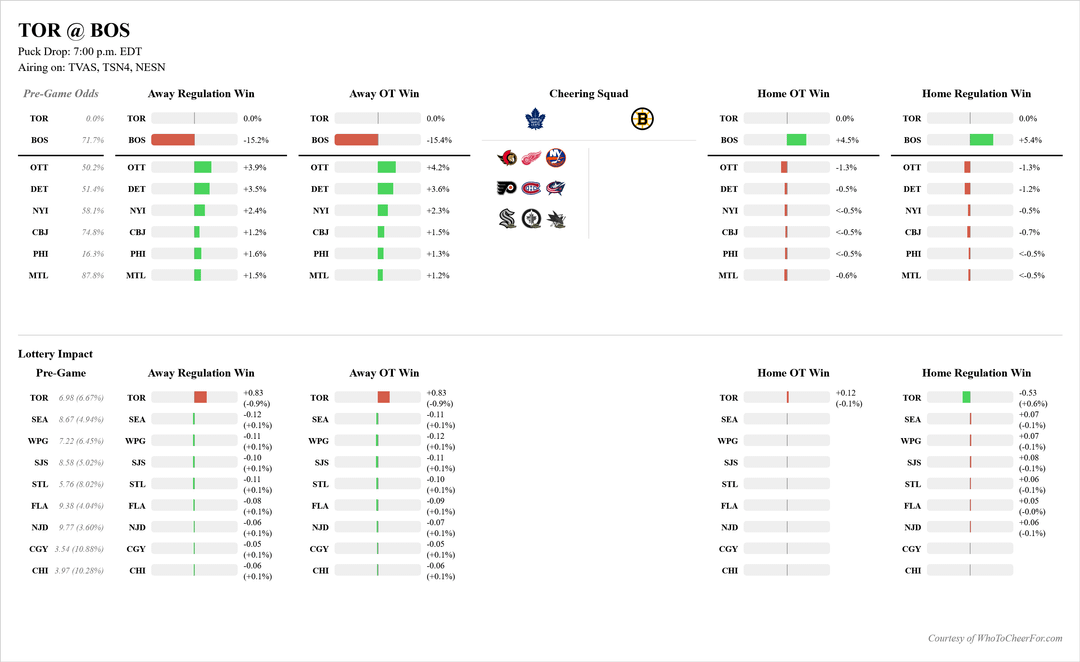Click the Pre-Game Odds heading
The height and width of the screenshot is (662, 1080).
coord(61,94)
